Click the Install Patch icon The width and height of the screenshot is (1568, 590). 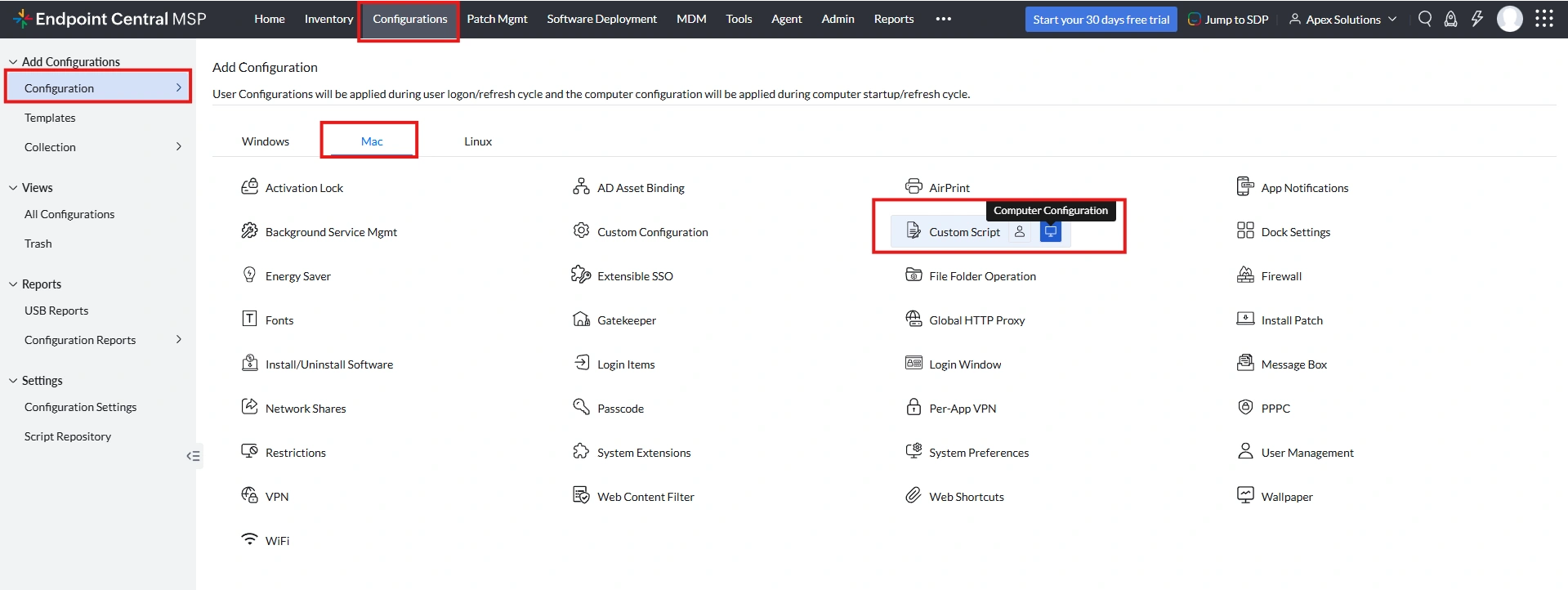coord(1245,320)
